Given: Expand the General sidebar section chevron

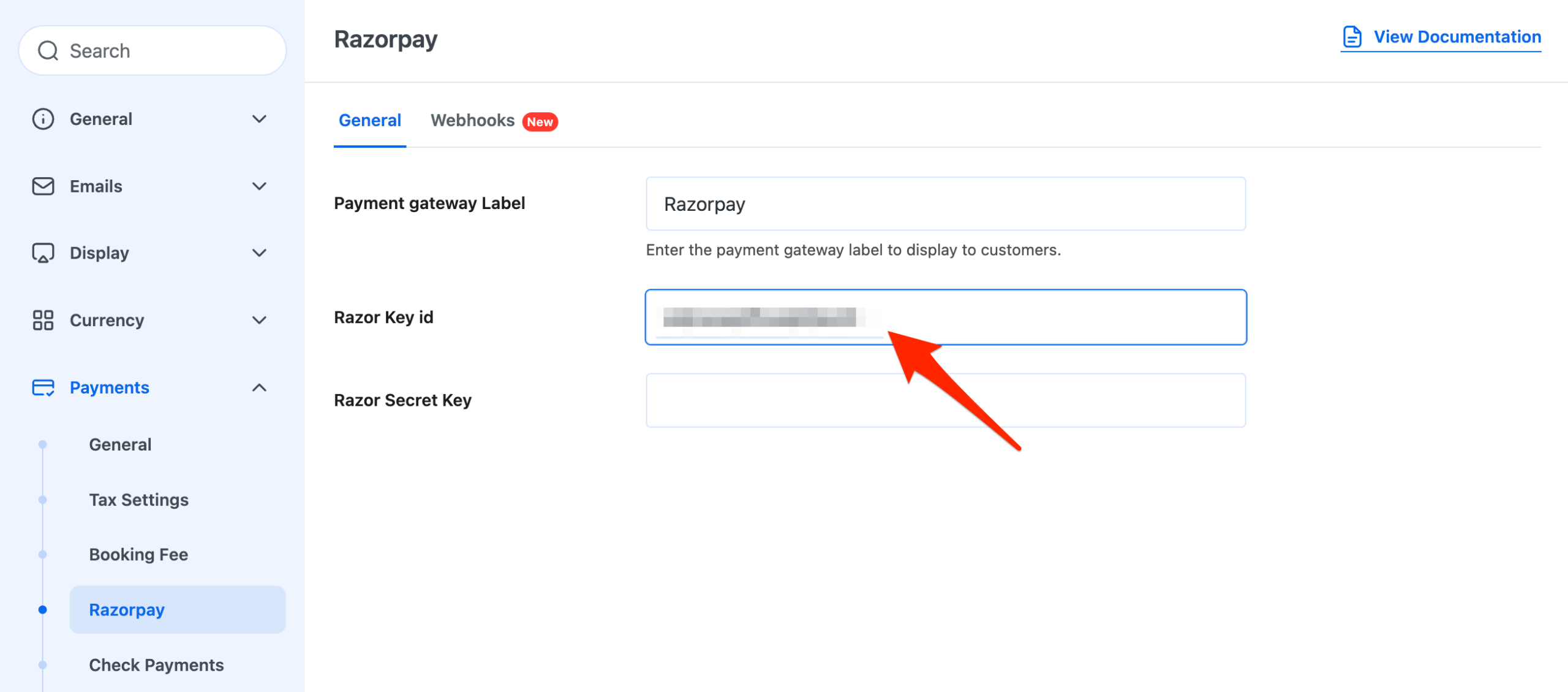Looking at the screenshot, I should (x=259, y=119).
